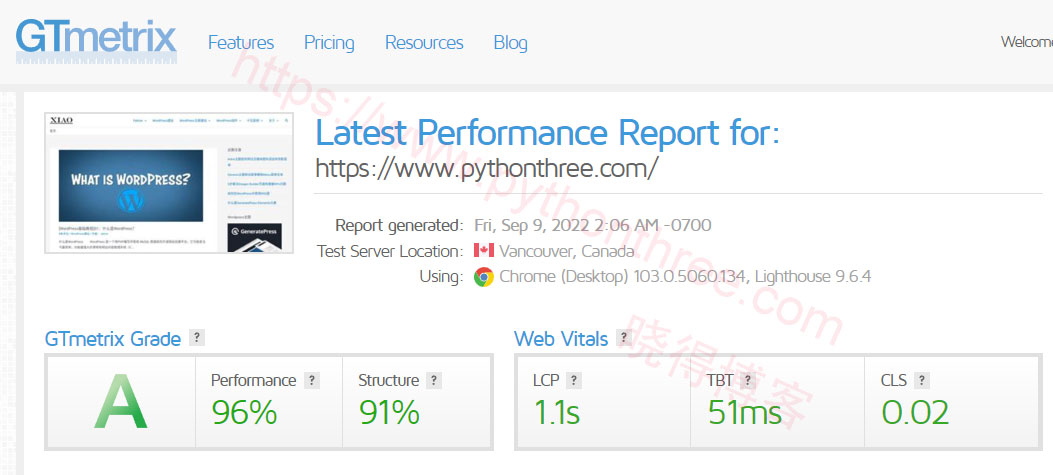Click the 91% Structure score
The width and height of the screenshot is (1053, 475).
pos(389,412)
